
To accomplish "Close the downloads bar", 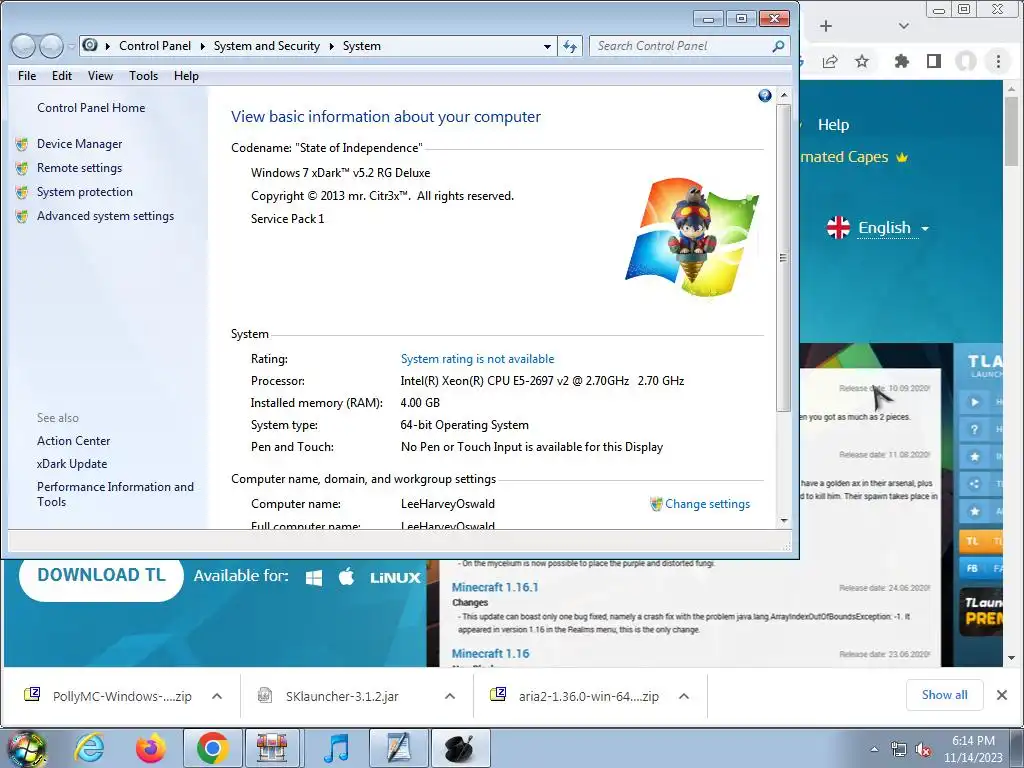I will point(1002,696).
